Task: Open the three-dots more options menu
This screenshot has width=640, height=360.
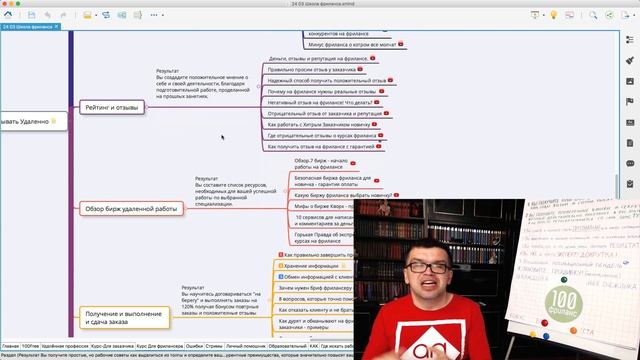Action: [x=154, y=15]
